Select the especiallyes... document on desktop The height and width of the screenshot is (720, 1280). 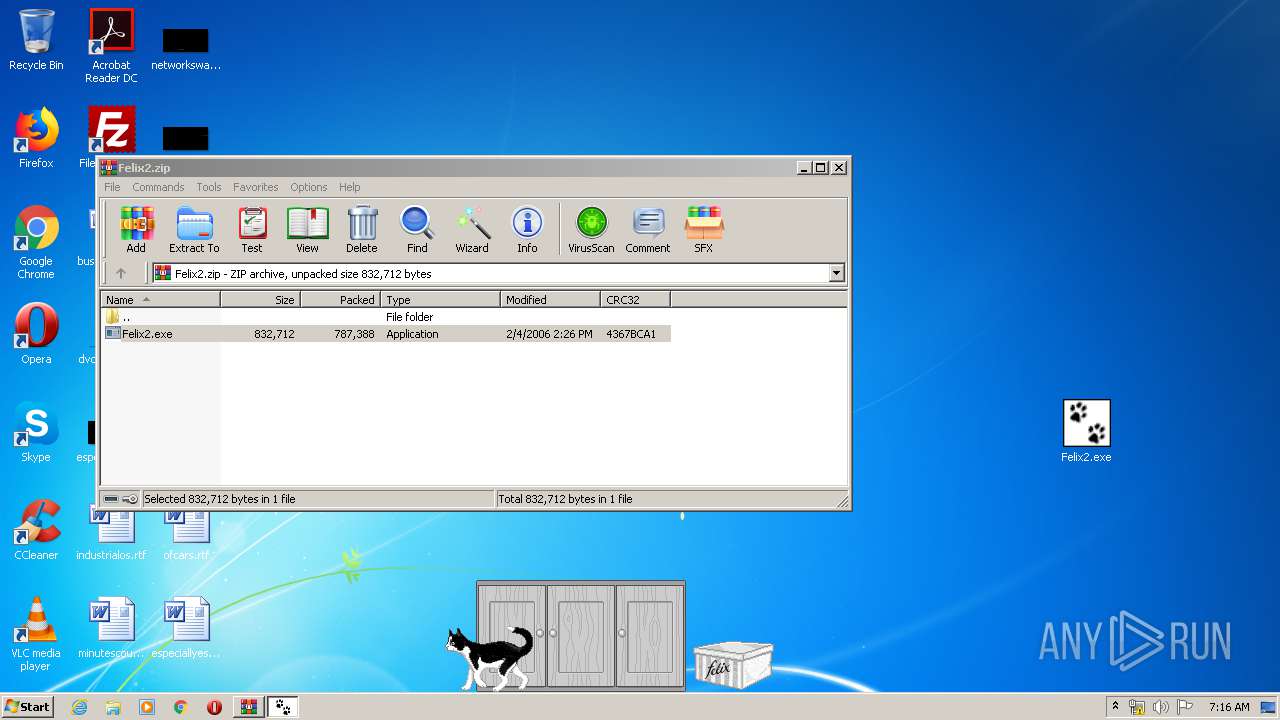tap(186, 628)
